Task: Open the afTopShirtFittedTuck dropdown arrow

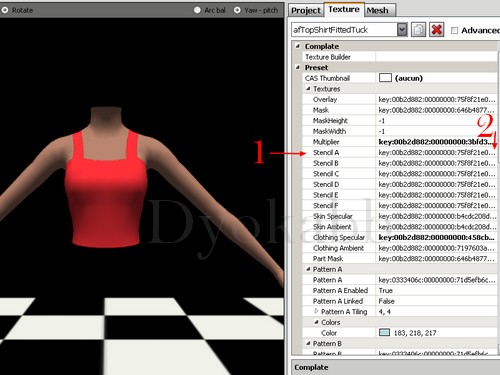Action: pos(402,30)
